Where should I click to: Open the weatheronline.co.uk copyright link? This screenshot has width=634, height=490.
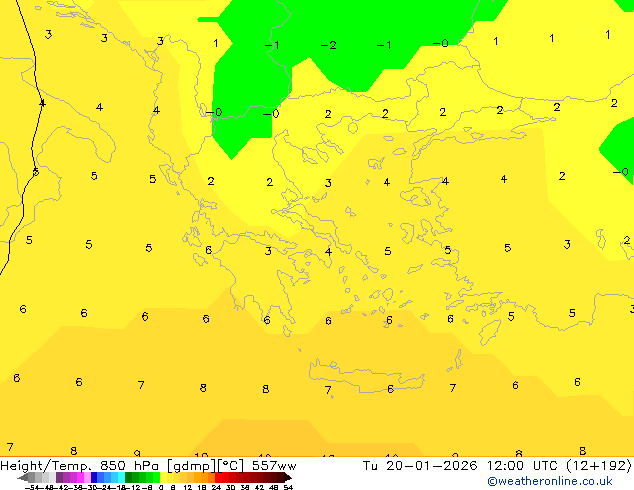pyautogui.click(x=550, y=481)
